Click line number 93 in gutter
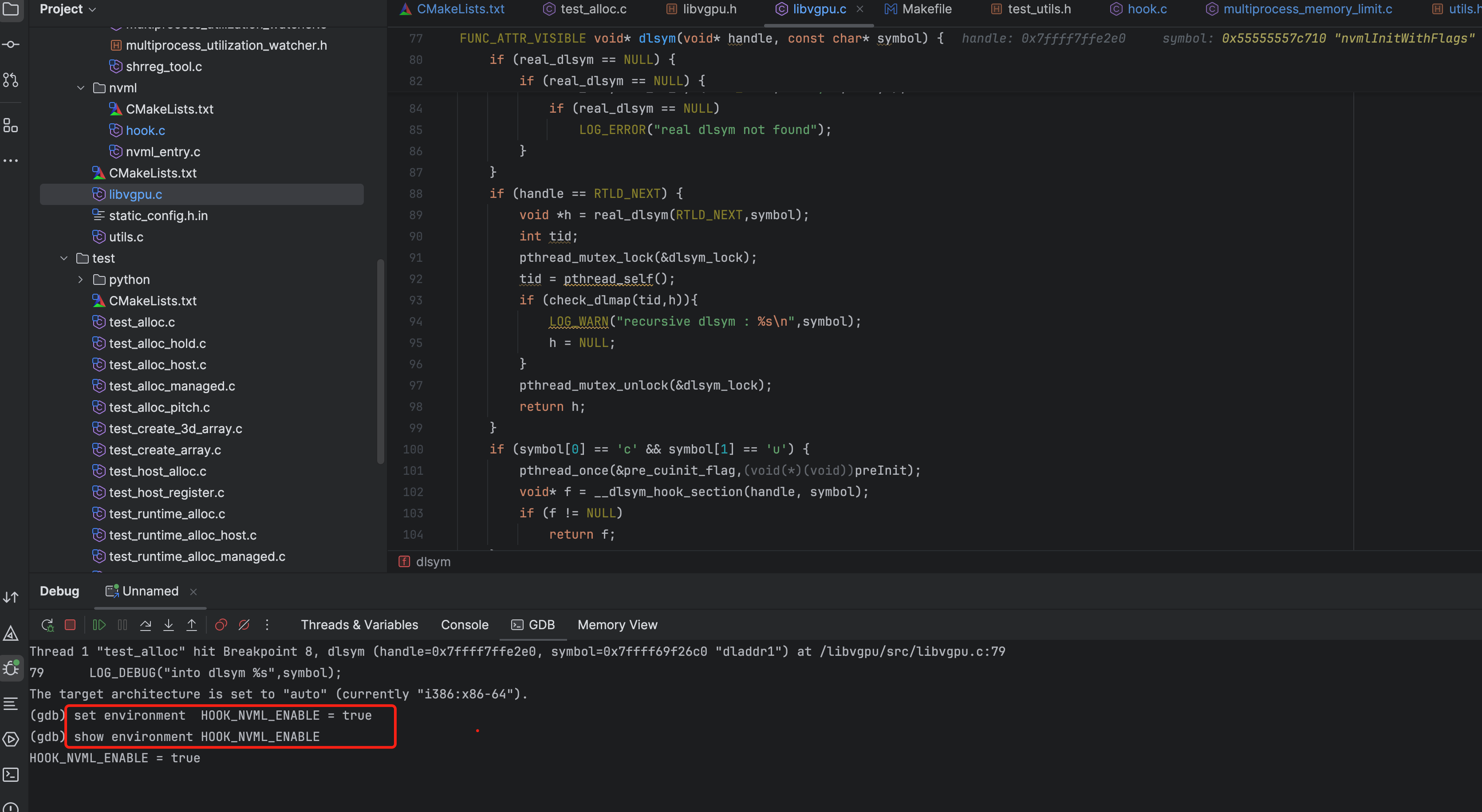Screen dimensions: 1482x812 coord(416,300)
